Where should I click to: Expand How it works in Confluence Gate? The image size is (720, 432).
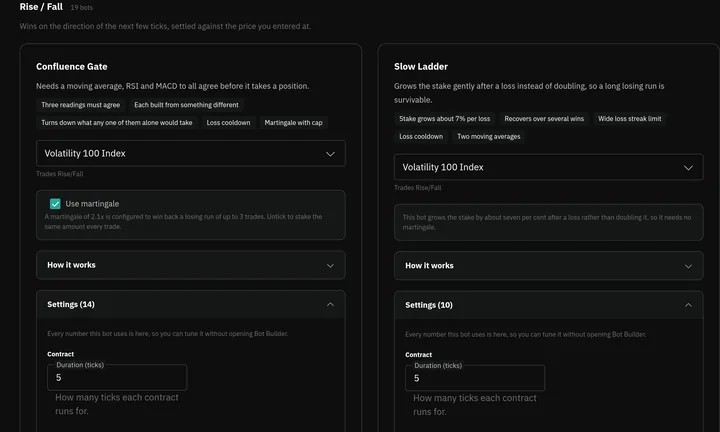click(x=191, y=265)
